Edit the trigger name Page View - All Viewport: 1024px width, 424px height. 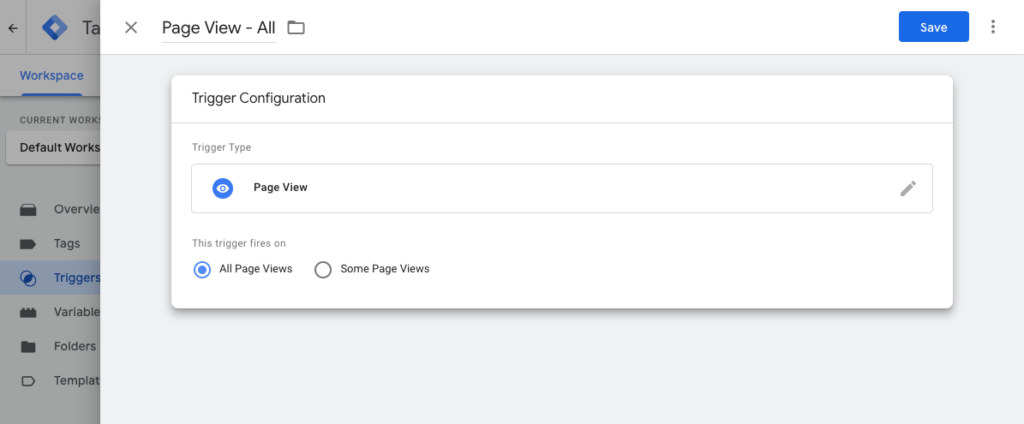pos(218,28)
